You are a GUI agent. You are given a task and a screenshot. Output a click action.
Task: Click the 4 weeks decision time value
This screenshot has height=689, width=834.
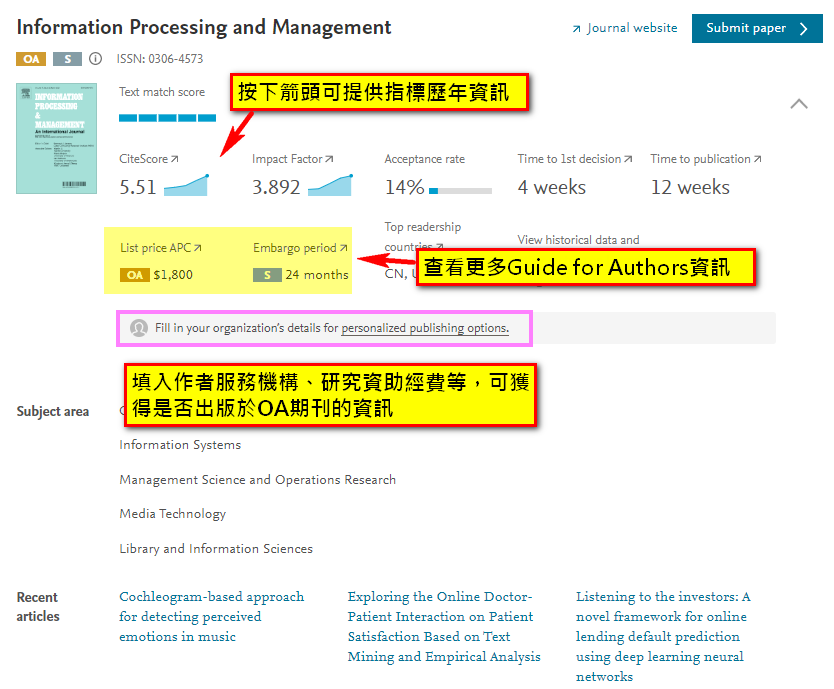pyautogui.click(x=552, y=187)
